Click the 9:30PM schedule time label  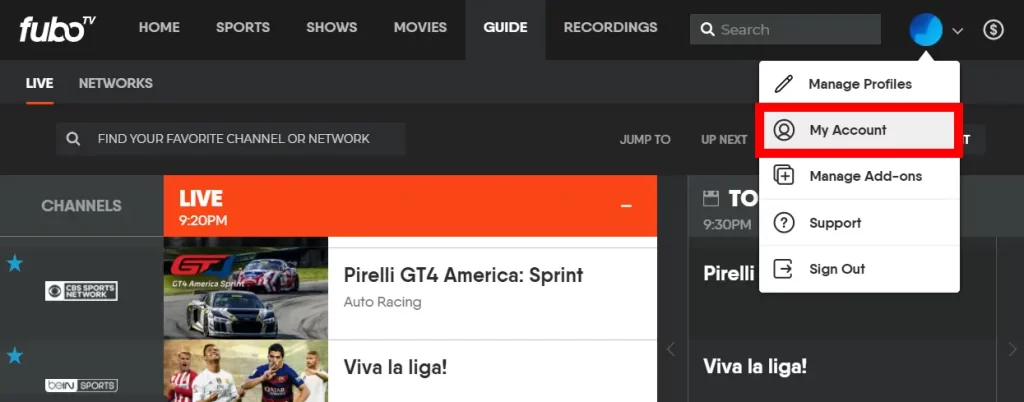click(x=727, y=224)
